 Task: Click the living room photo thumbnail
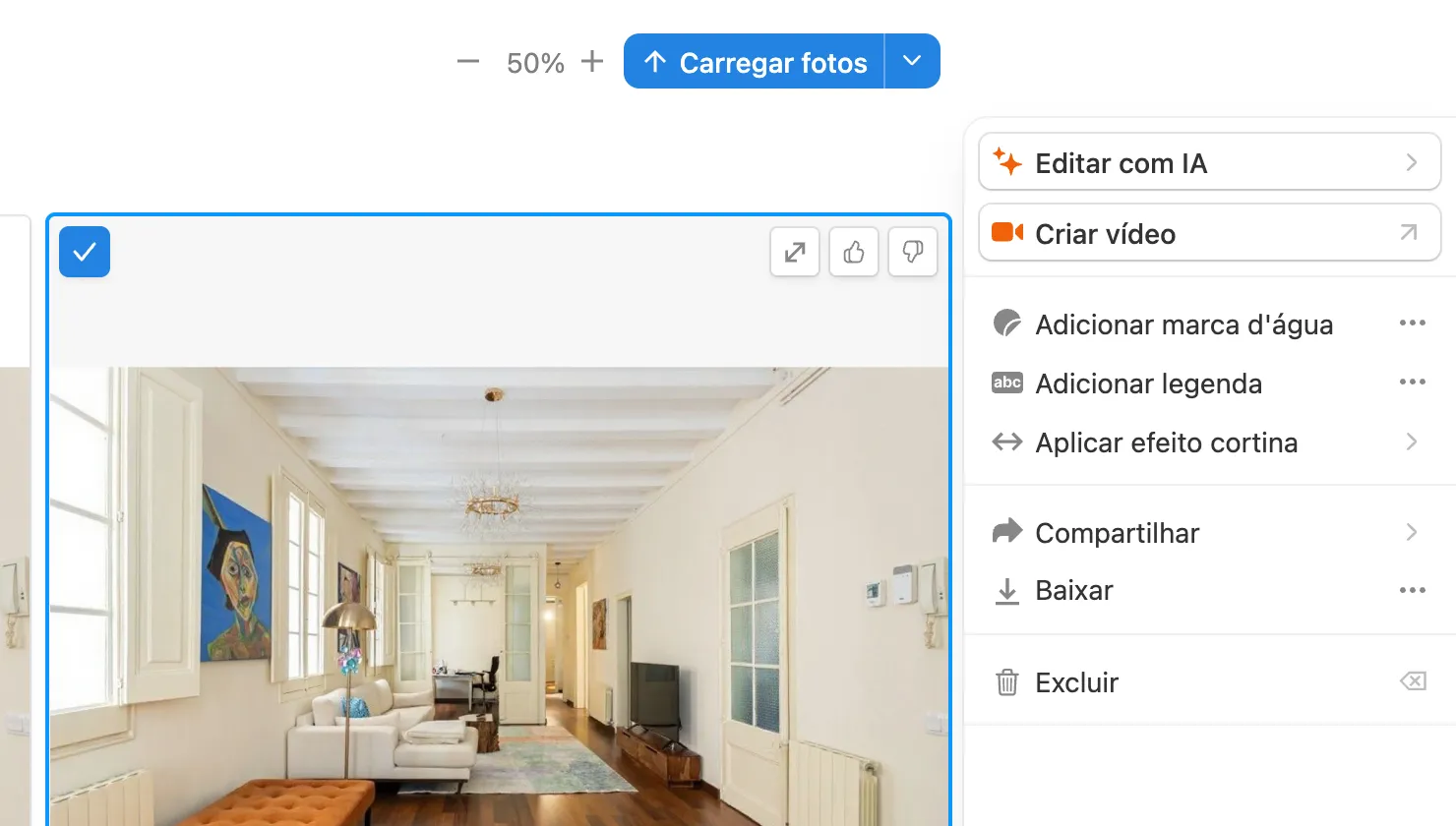(499, 596)
